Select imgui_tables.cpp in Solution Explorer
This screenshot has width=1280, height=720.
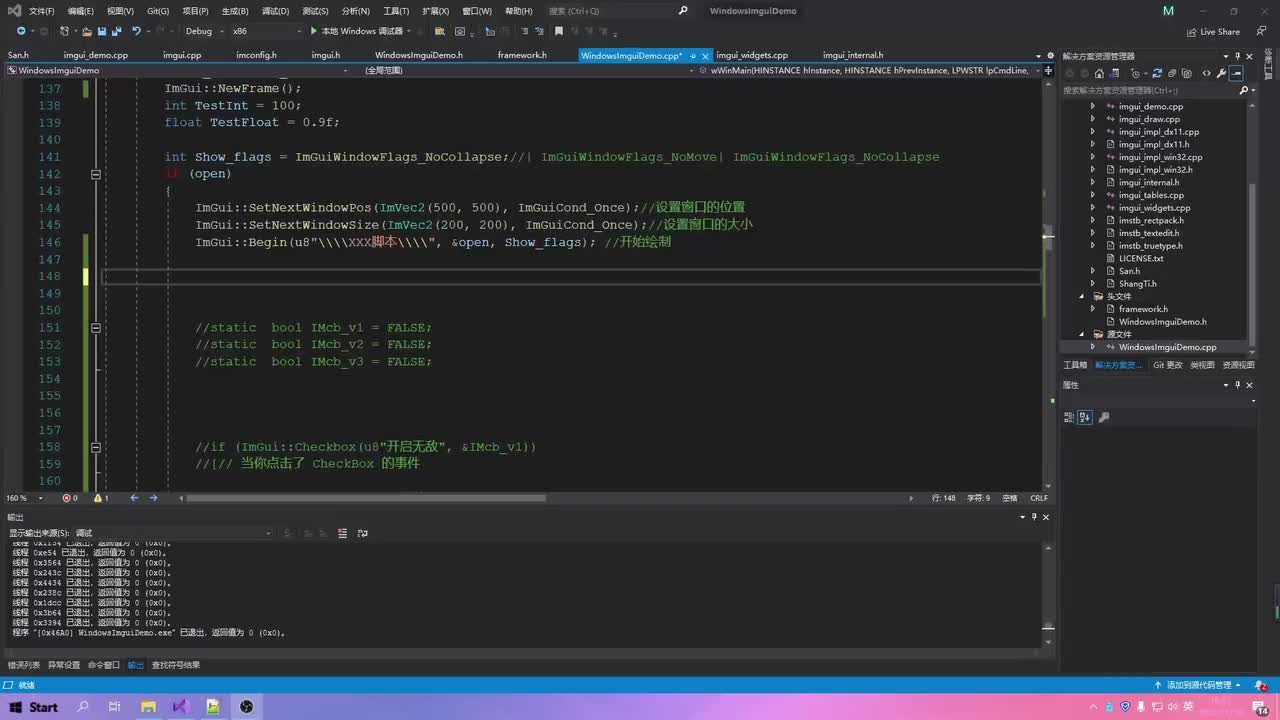coord(1151,196)
